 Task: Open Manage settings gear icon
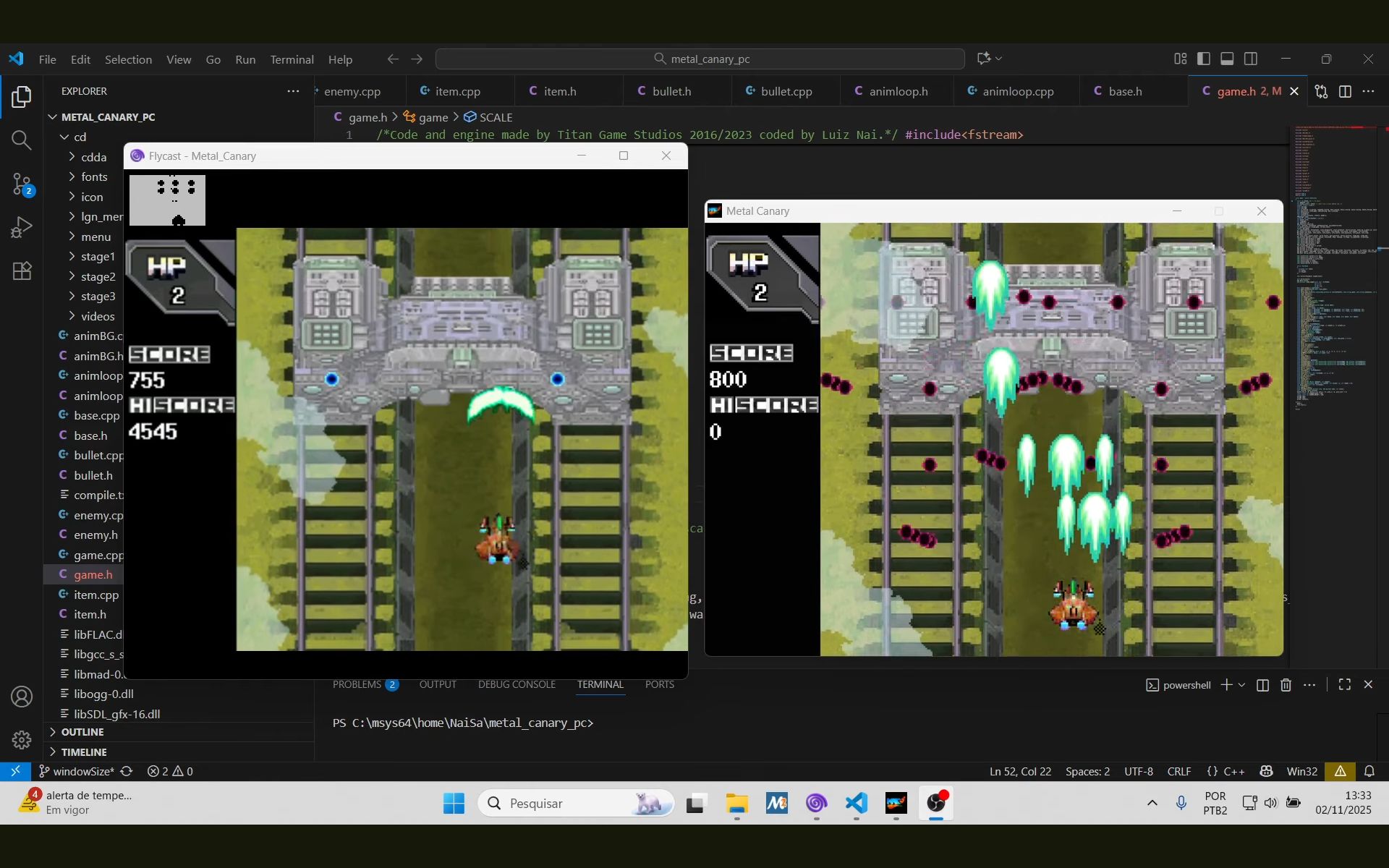point(22,740)
